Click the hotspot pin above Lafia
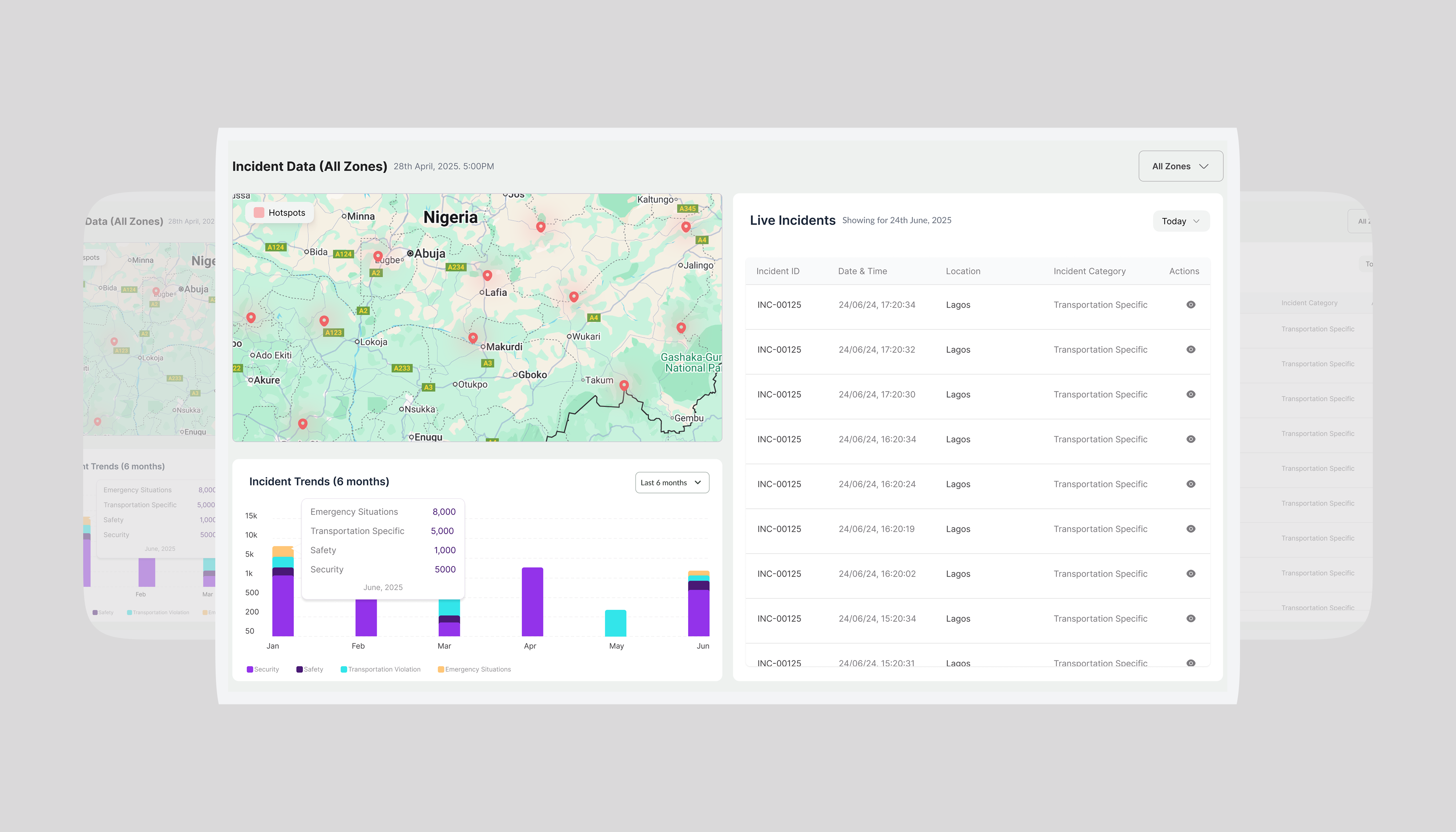The image size is (1456, 832). coord(487,276)
